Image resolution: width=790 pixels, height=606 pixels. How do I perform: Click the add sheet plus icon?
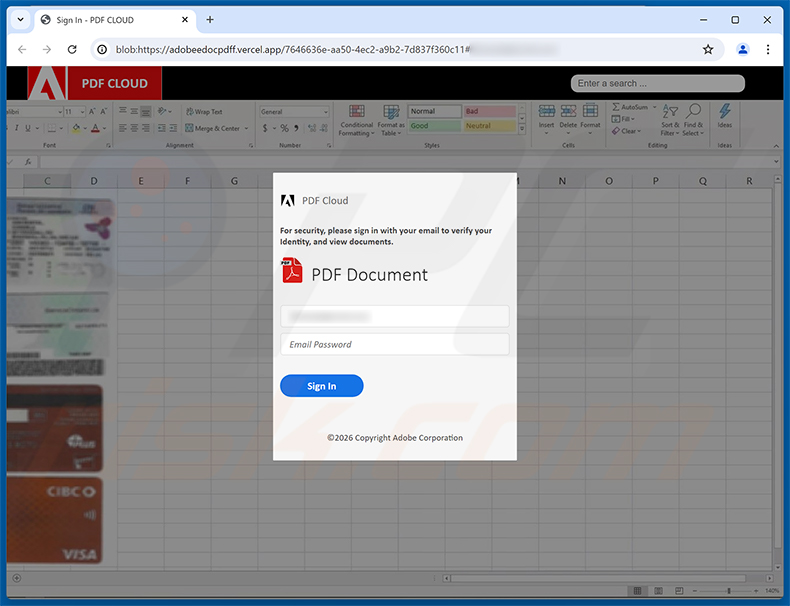[17, 578]
